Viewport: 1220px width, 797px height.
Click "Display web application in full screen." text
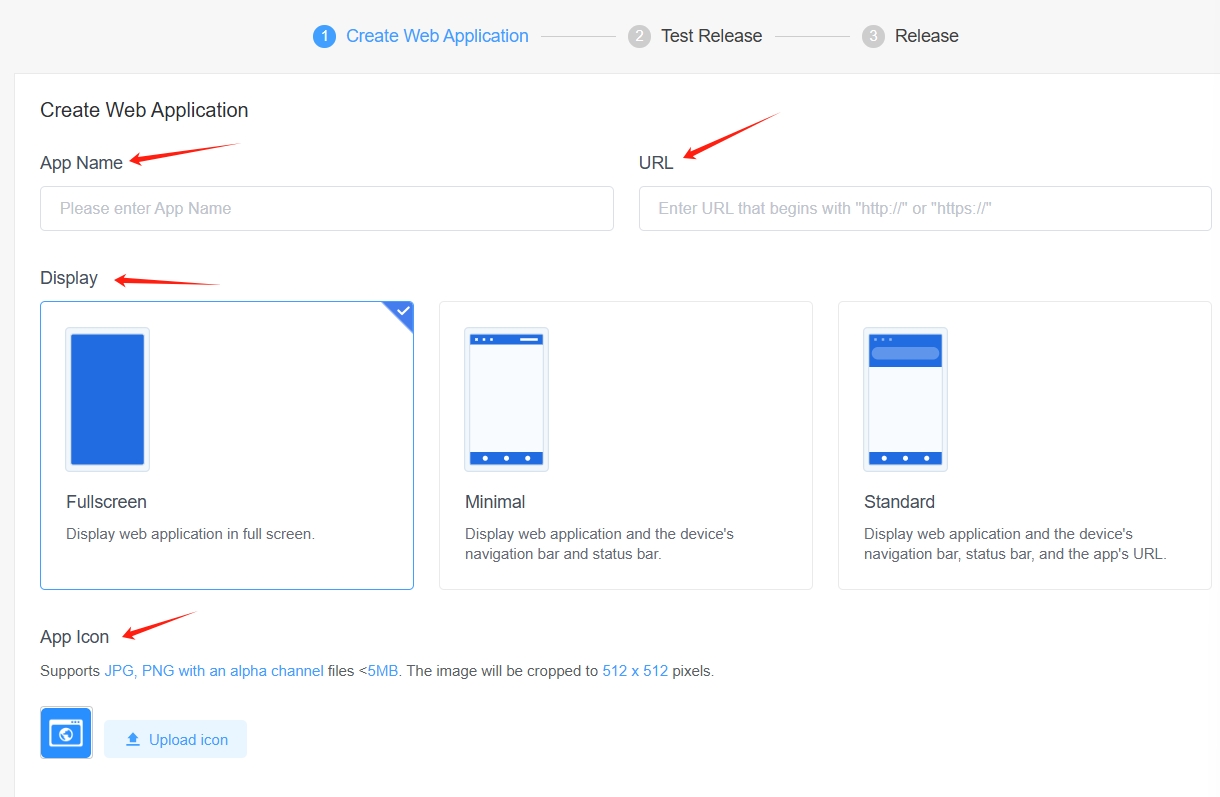pos(190,534)
